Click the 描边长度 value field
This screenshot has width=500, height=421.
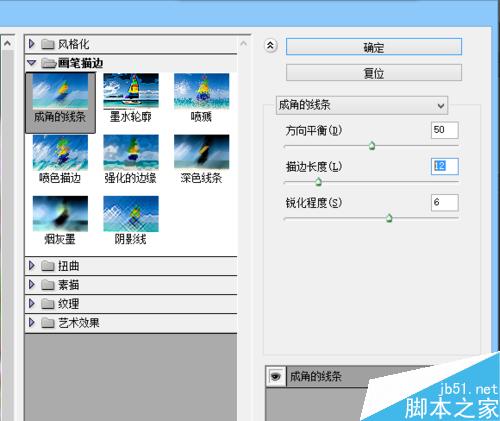click(445, 166)
